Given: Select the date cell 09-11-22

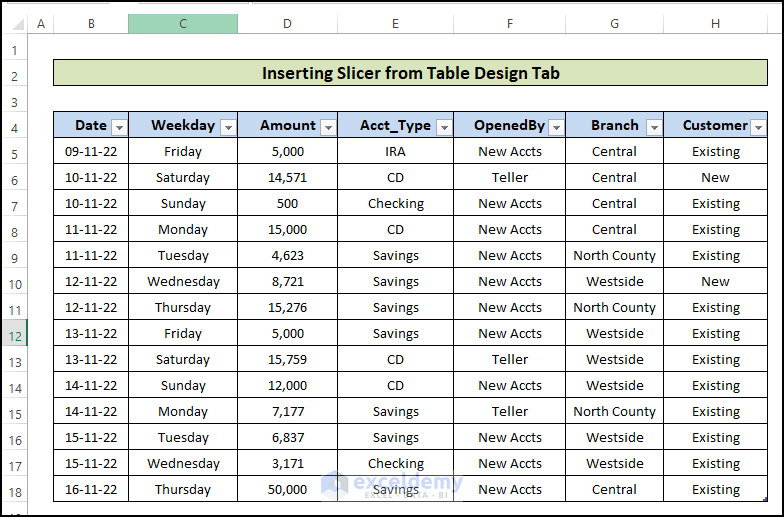Looking at the screenshot, I should point(91,152).
